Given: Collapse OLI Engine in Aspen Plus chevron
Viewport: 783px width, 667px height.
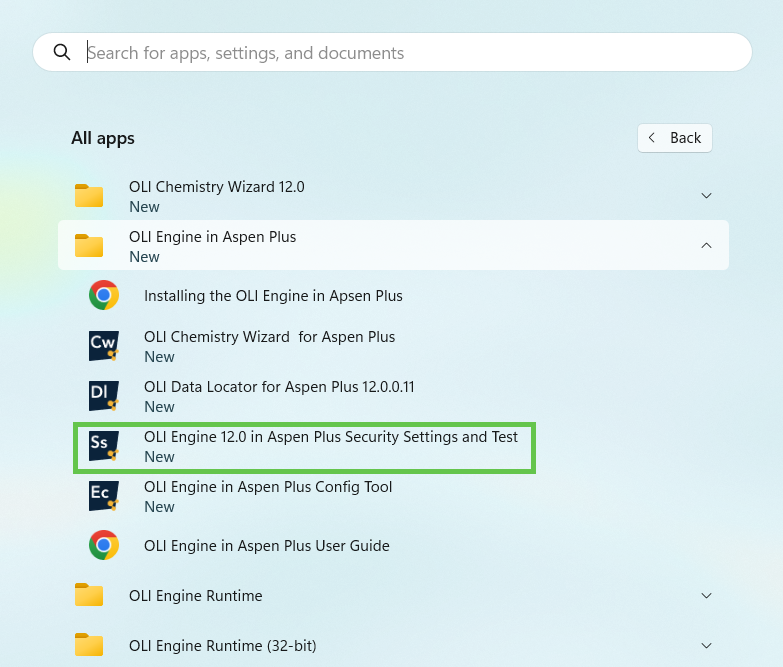Looking at the screenshot, I should click(x=706, y=246).
